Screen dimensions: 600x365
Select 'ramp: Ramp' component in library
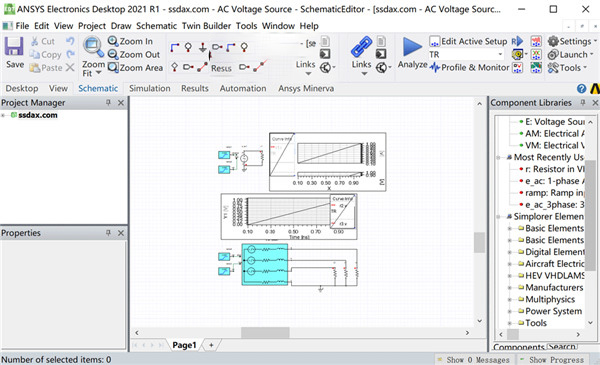pos(551,193)
